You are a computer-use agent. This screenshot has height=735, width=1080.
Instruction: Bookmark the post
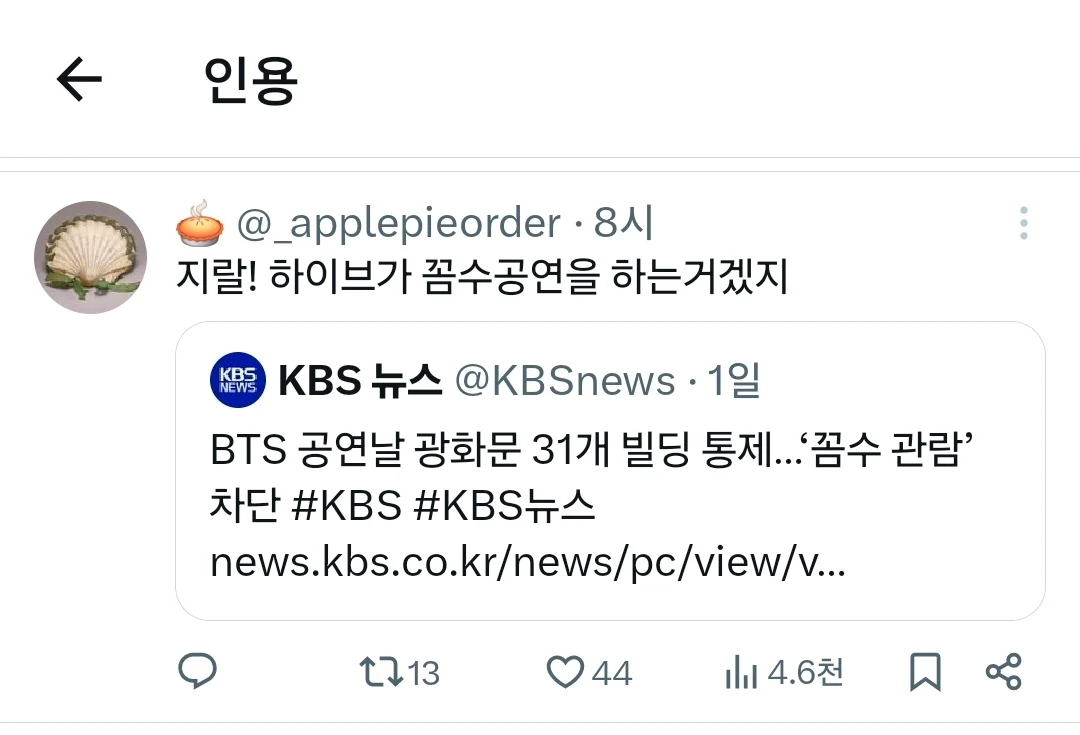click(925, 672)
